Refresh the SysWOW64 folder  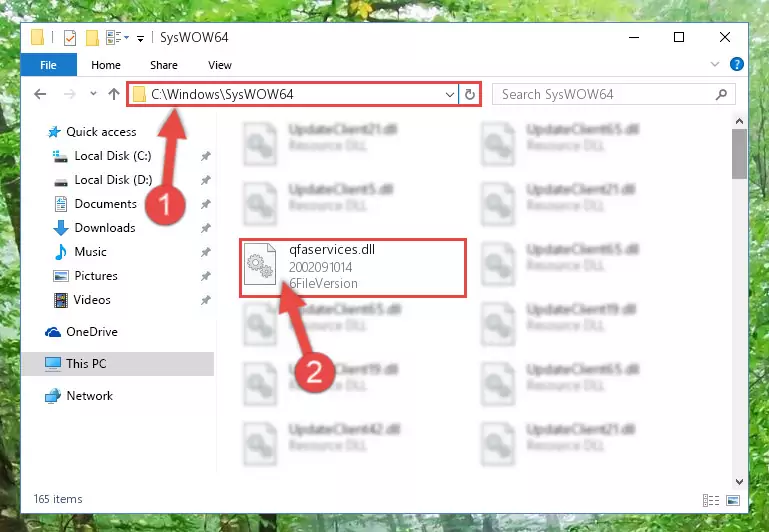(x=470, y=94)
